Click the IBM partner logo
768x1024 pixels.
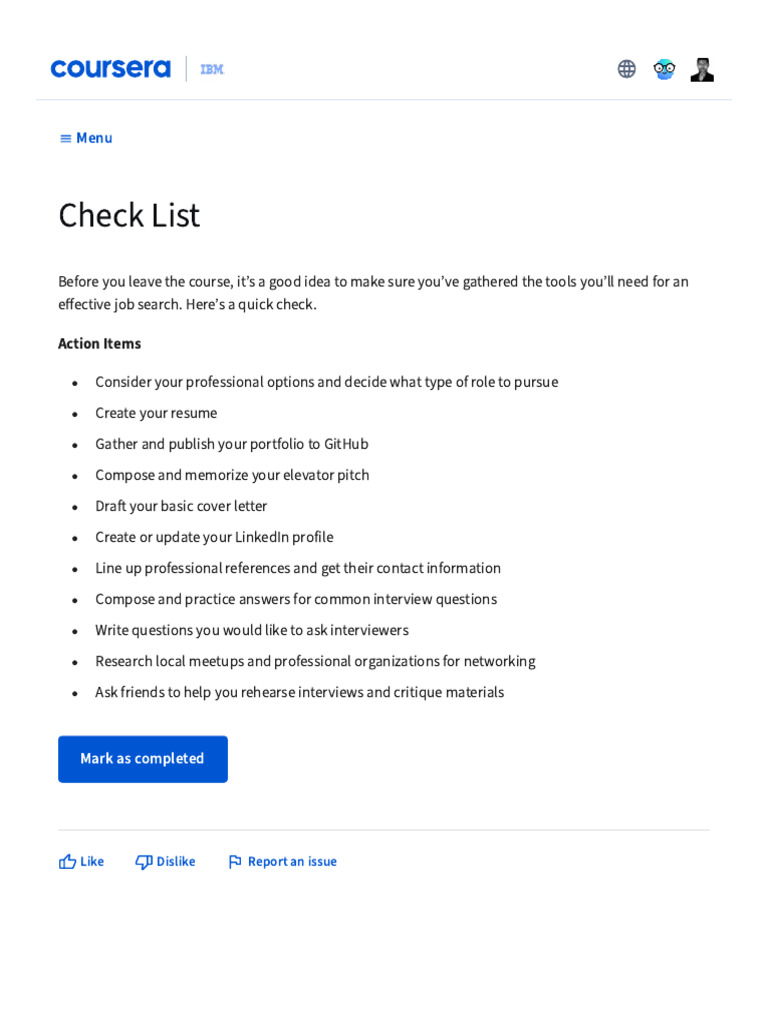(x=212, y=69)
